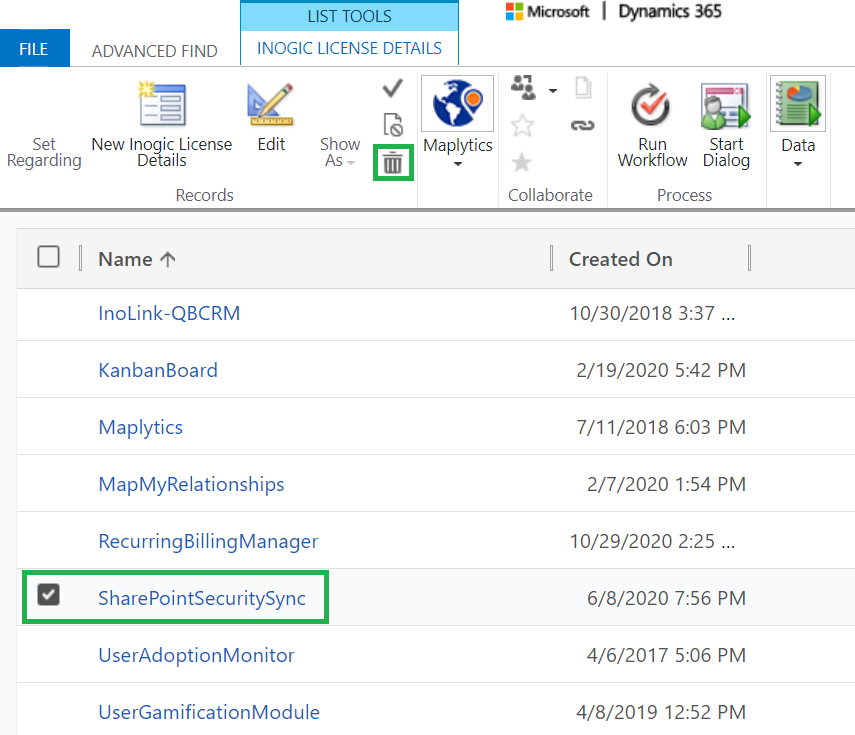Open the UserGamificationModule record
The height and width of the screenshot is (735, 855).
point(209,712)
